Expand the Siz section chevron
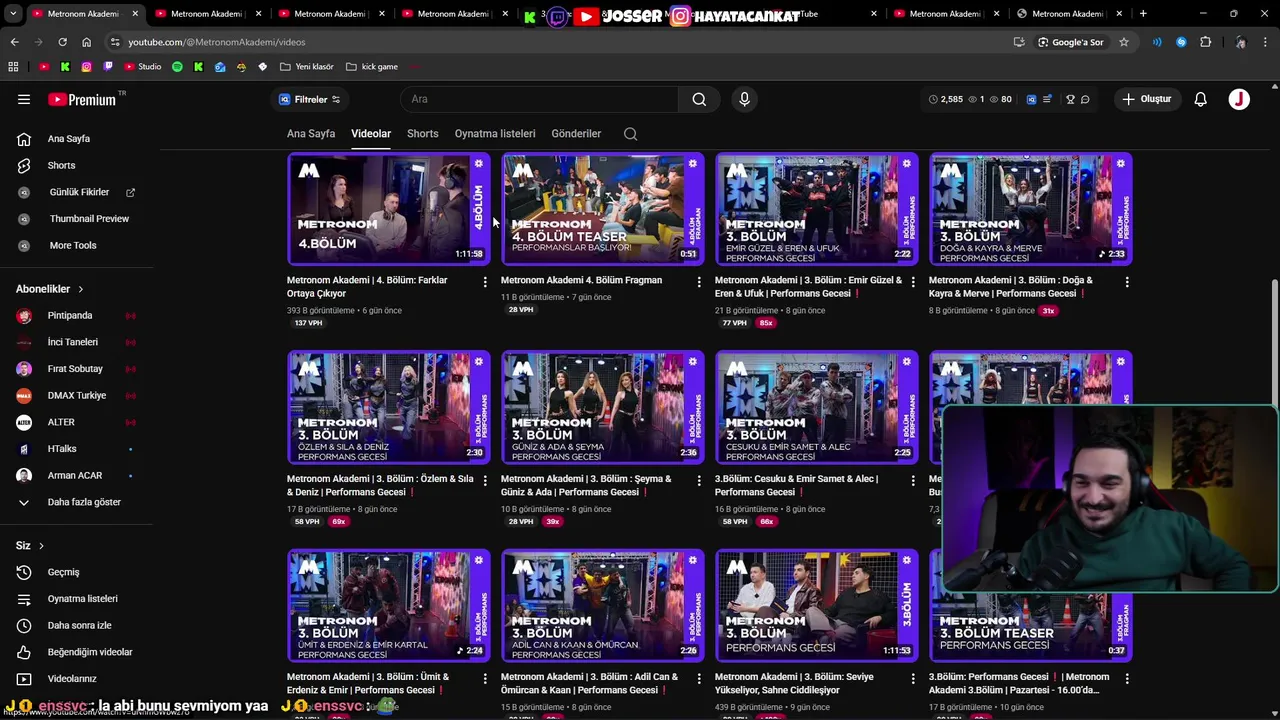1280x720 pixels. tap(40, 546)
